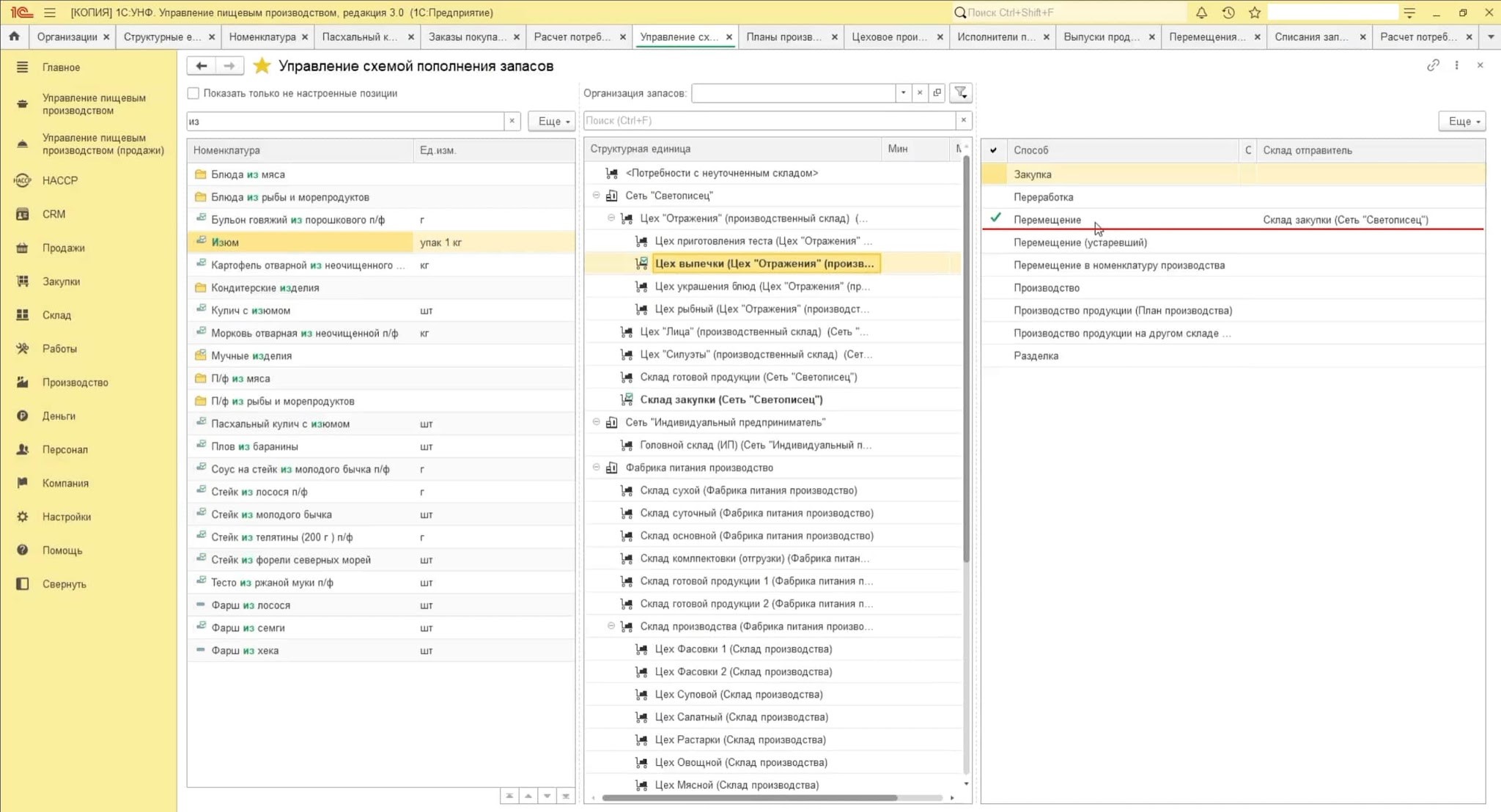Open the history clock icon in the title bar

pos(1228,12)
